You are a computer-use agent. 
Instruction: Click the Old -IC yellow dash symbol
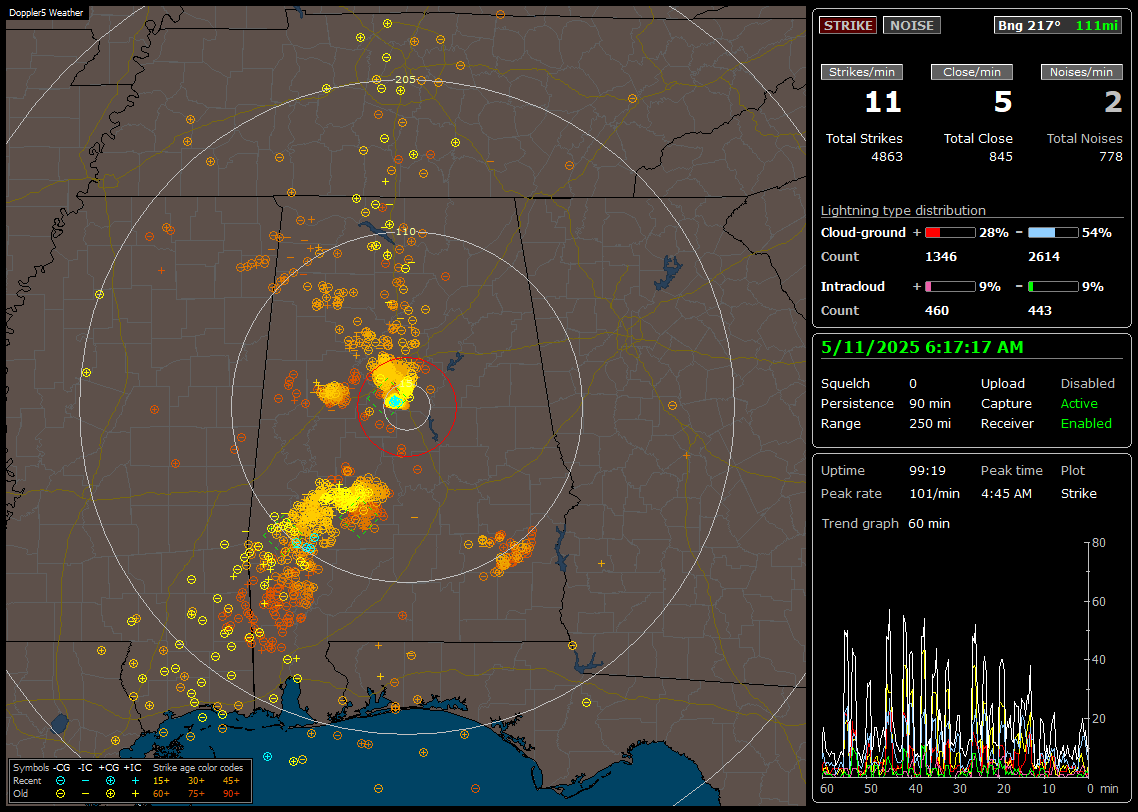coord(86,794)
